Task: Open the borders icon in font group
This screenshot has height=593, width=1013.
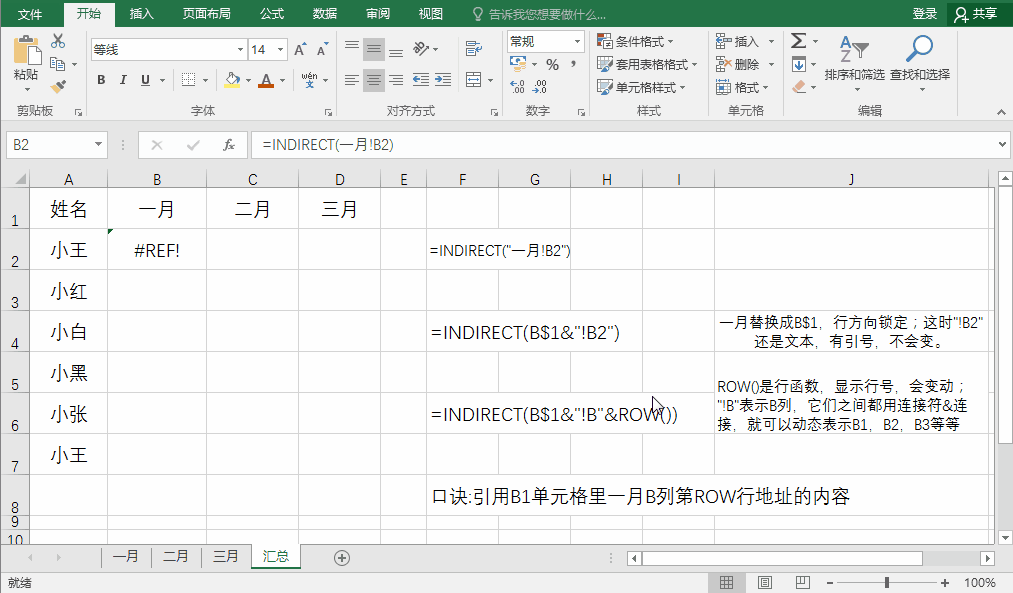Action: [188, 80]
